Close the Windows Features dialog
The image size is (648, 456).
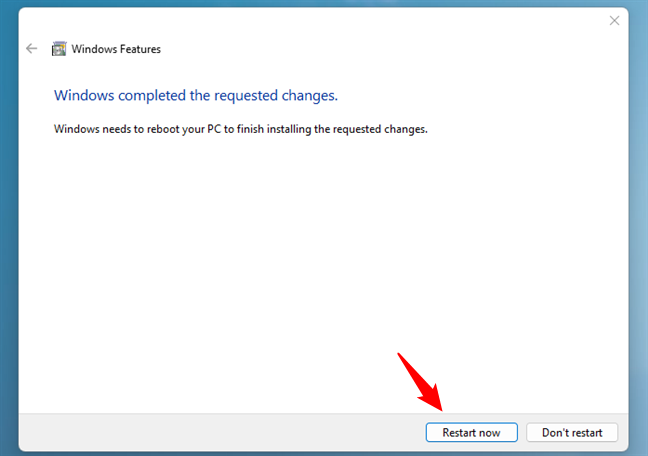[x=613, y=20]
